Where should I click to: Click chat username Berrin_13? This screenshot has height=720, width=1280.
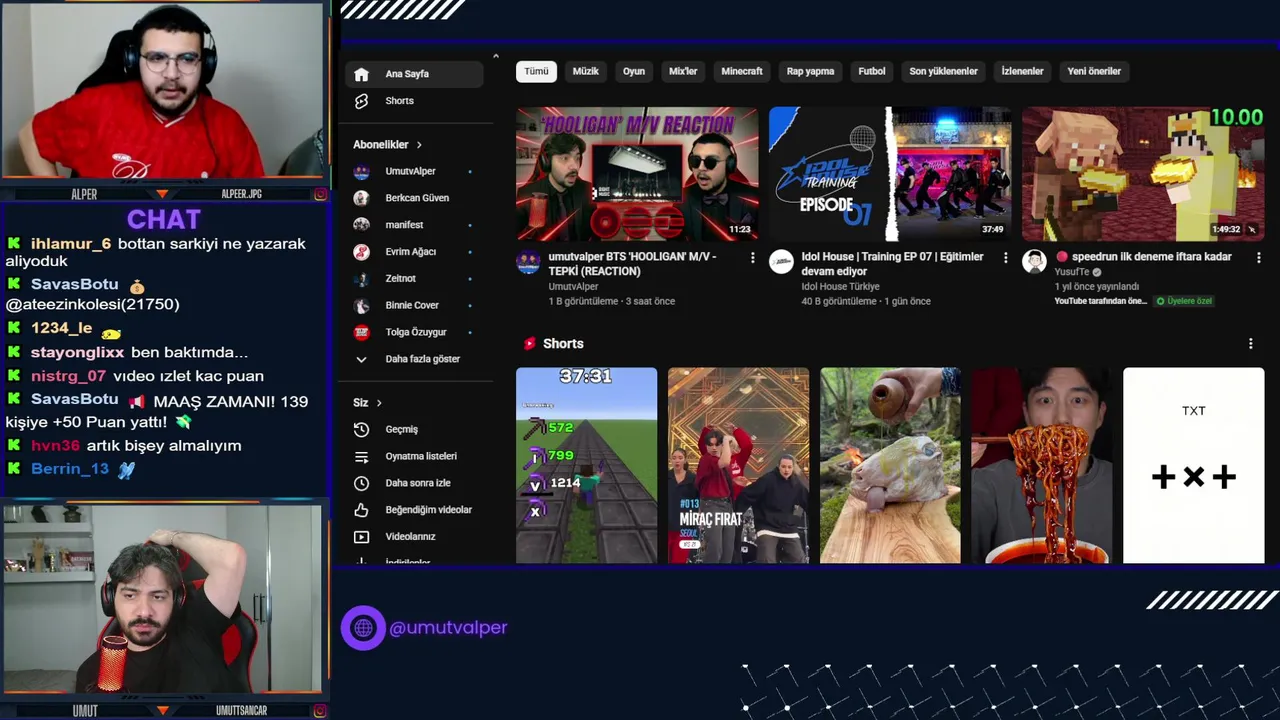pyautogui.click(x=70, y=469)
